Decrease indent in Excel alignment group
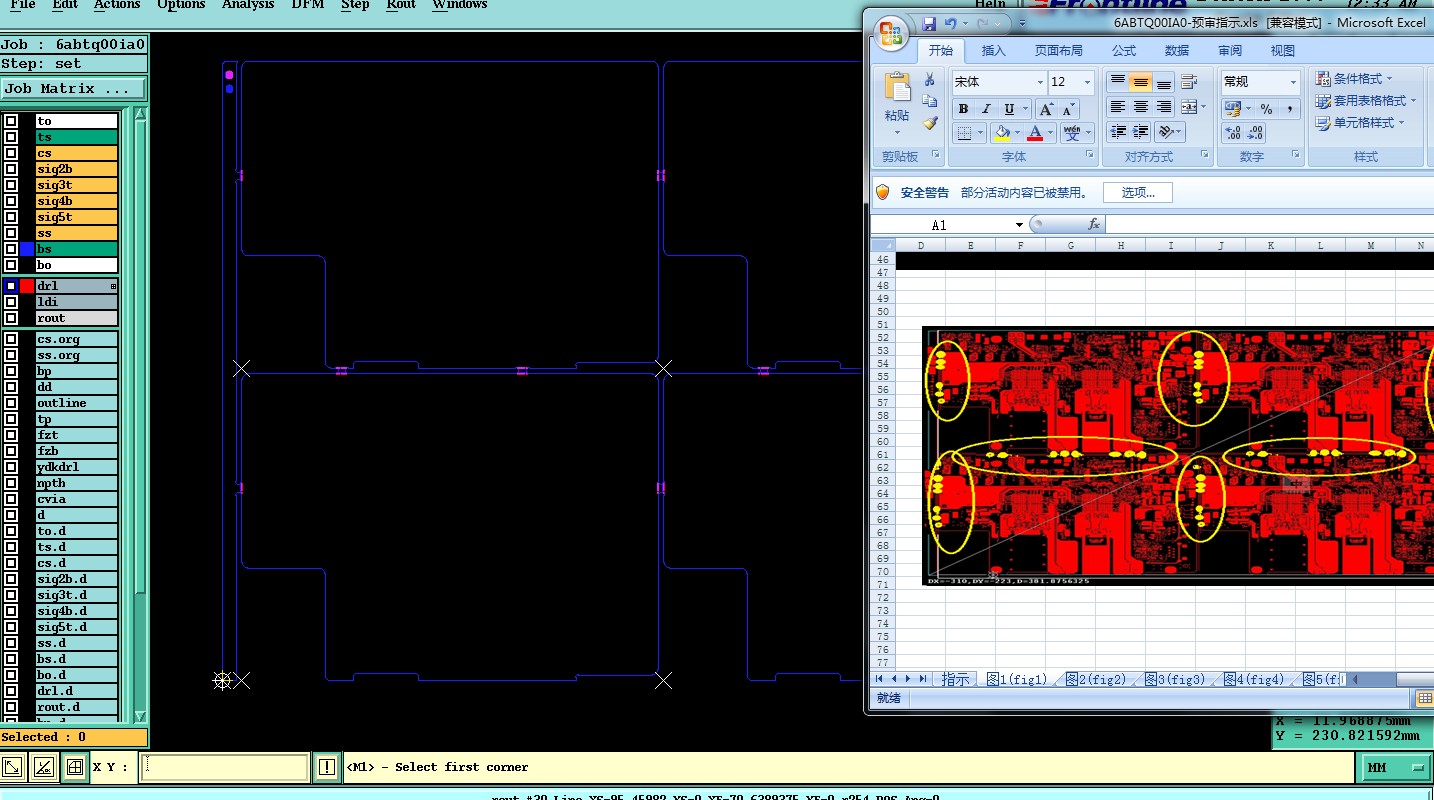 coord(1118,132)
